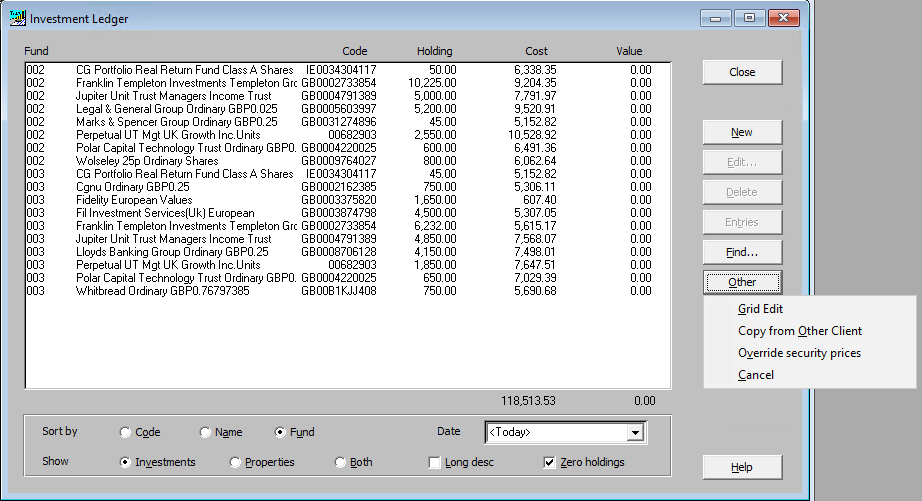Minimize the Investment Ledger window

pos(716,18)
